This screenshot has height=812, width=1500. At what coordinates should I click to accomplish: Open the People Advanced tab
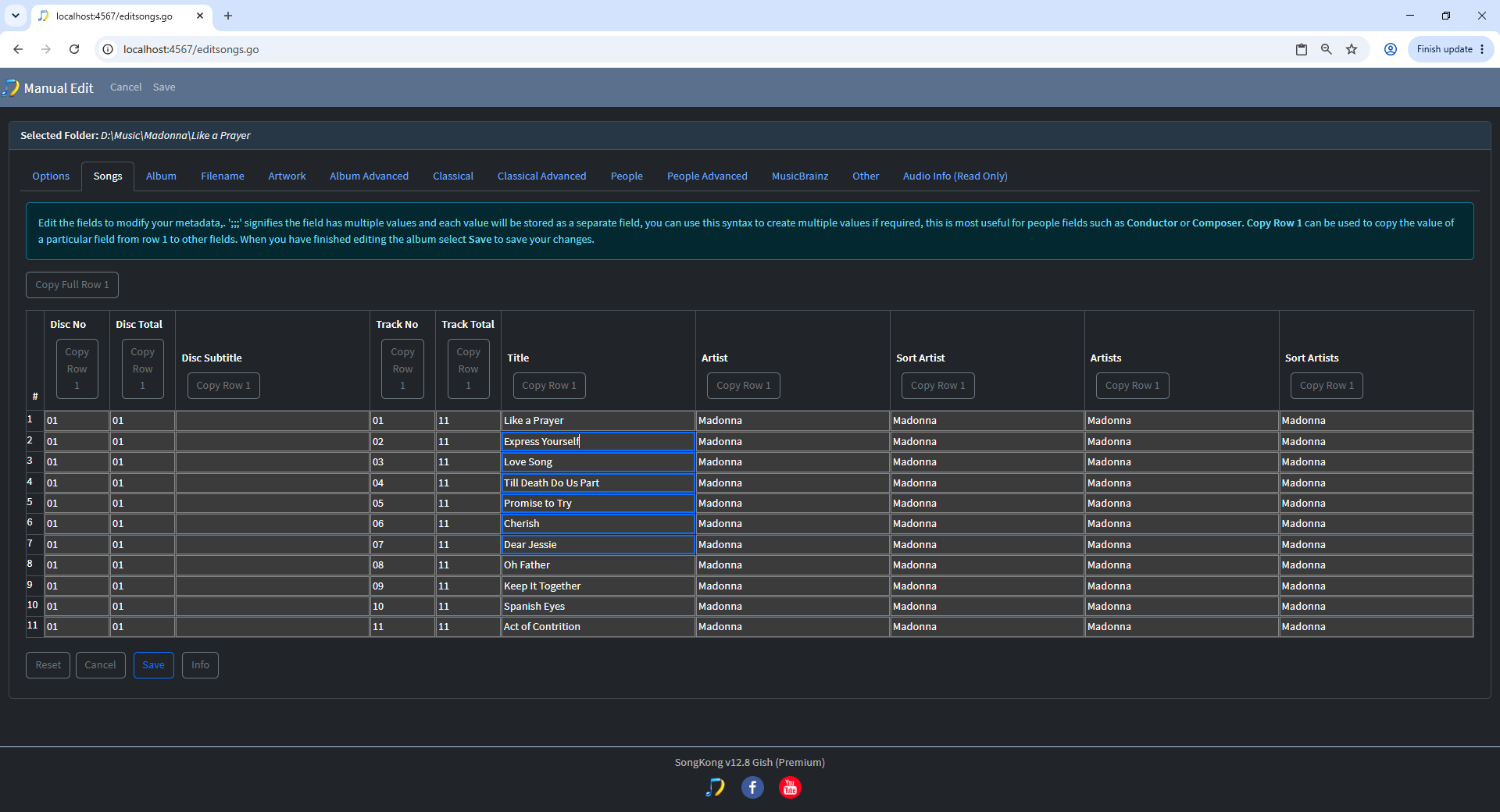(x=707, y=176)
